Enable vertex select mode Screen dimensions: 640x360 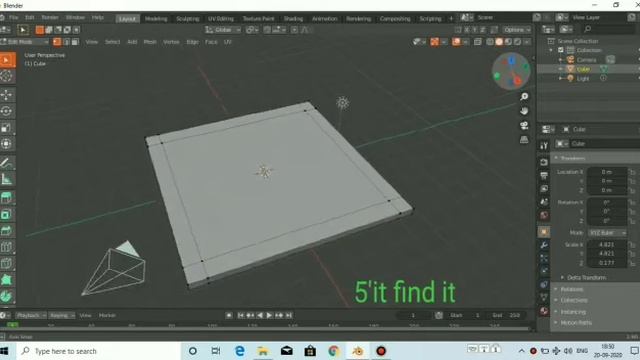tap(57, 42)
